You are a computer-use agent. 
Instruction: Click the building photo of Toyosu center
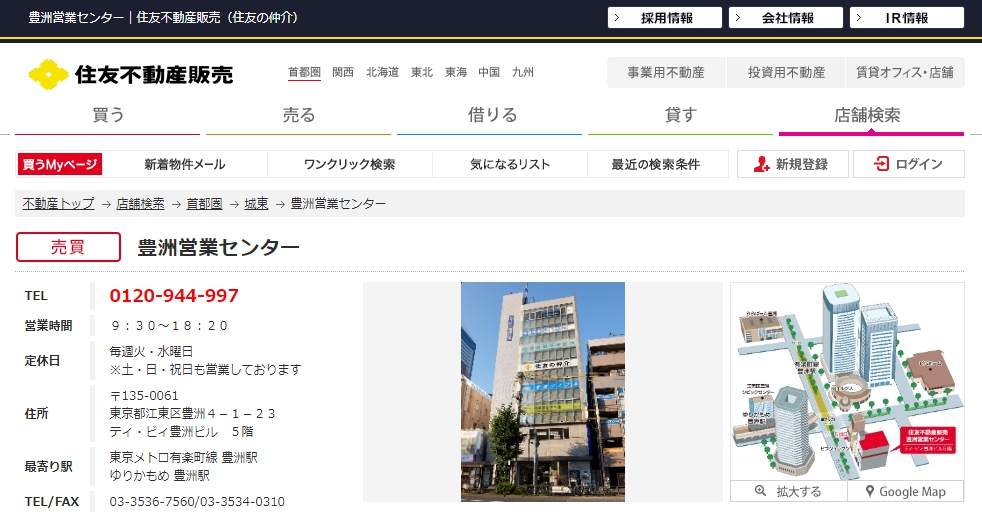[x=543, y=392]
